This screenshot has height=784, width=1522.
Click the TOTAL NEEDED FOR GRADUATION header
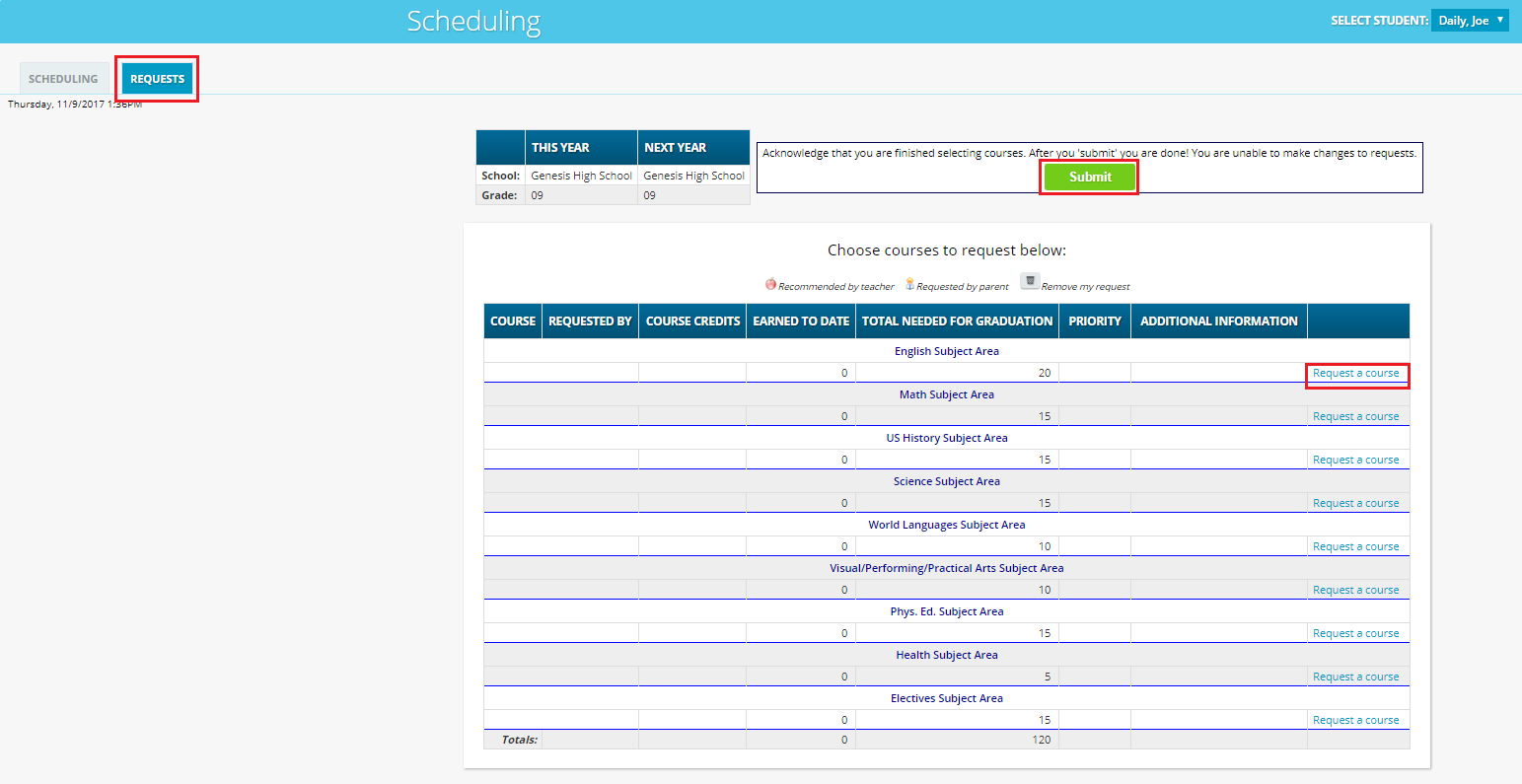[957, 321]
